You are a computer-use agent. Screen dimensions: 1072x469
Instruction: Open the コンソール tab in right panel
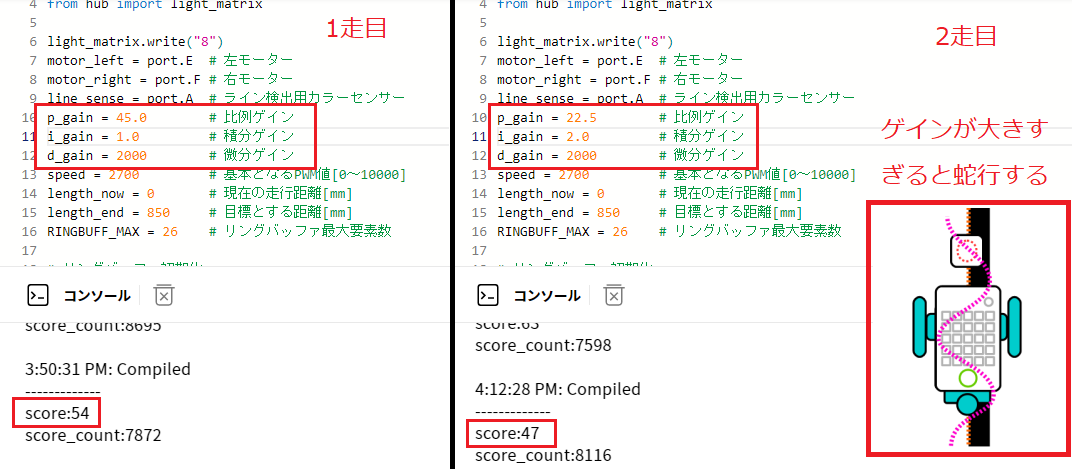(546, 295)
